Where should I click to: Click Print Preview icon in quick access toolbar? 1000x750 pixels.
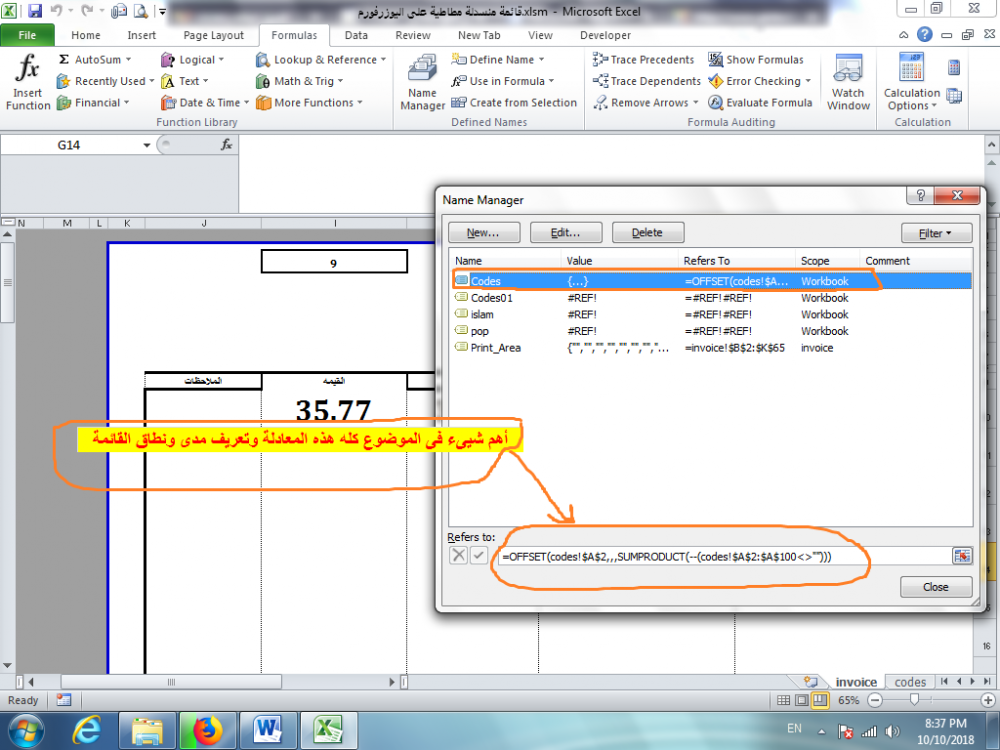coord(140,11)
